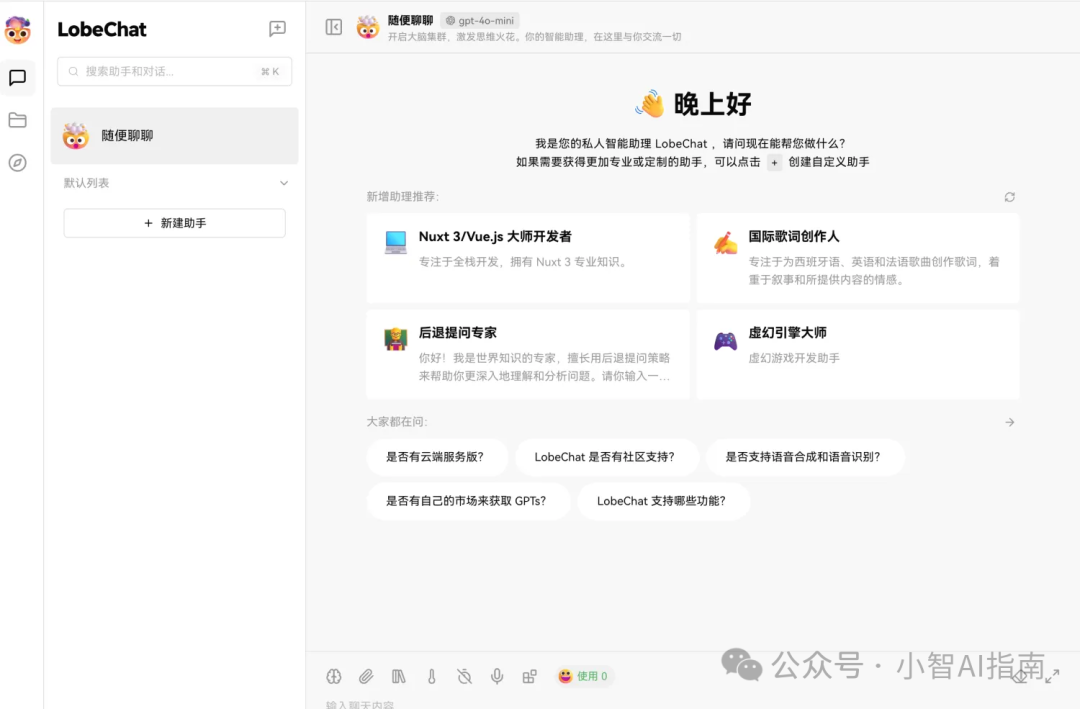
Task: Open the files folder section
Action: point(17,120)
